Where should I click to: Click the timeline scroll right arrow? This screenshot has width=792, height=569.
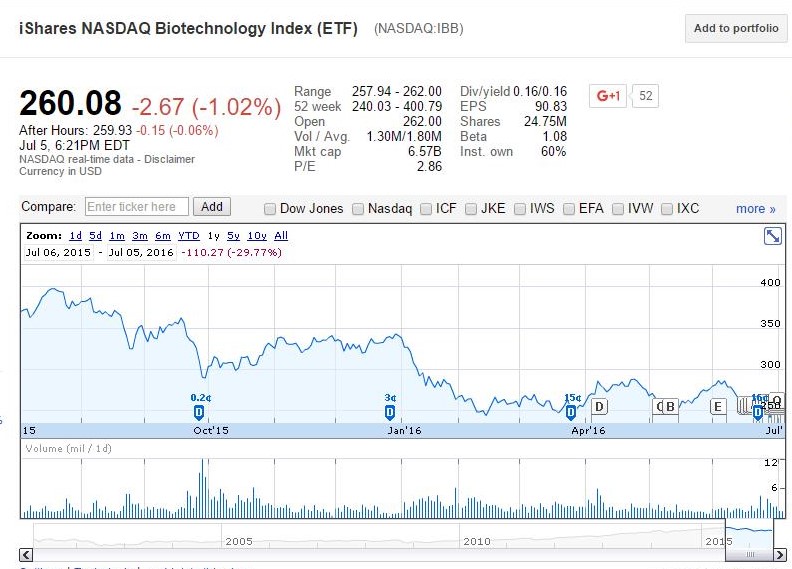(780, 555)
